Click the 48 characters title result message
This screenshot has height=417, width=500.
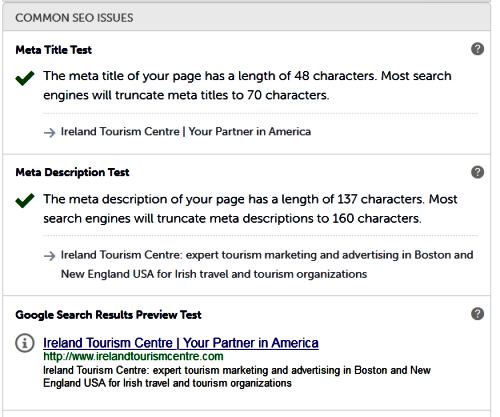(x=247, y=85)
